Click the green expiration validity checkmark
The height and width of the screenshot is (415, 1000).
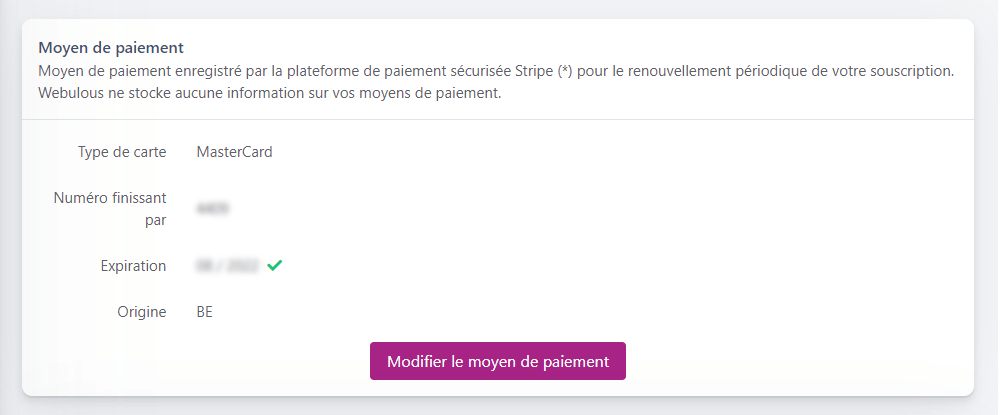(x=274, y=266)
